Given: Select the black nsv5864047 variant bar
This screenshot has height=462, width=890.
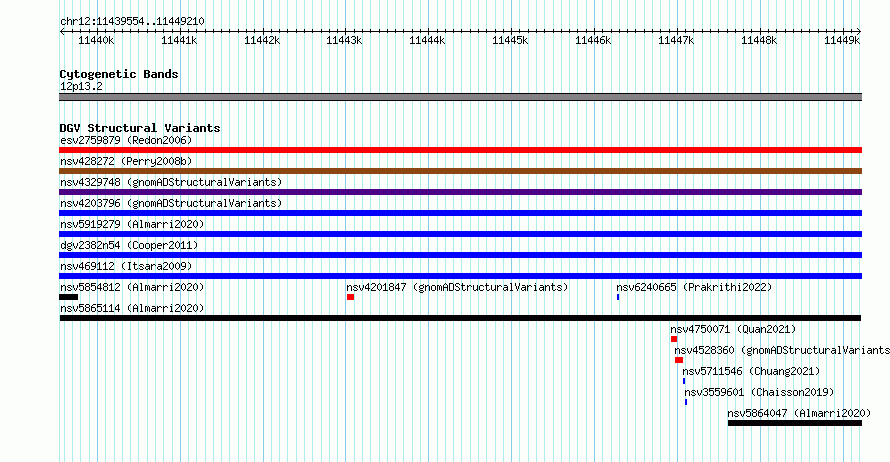Looking at the screenshot, I should coord(795,423).
